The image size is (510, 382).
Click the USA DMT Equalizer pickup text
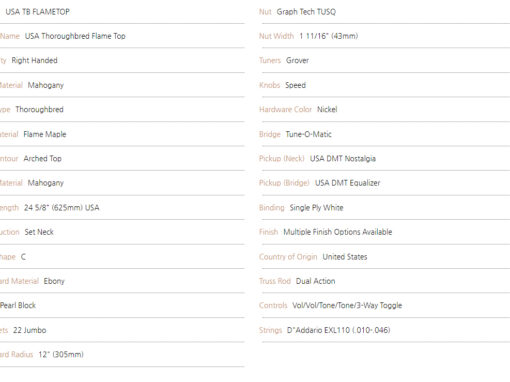click(347, 183)
